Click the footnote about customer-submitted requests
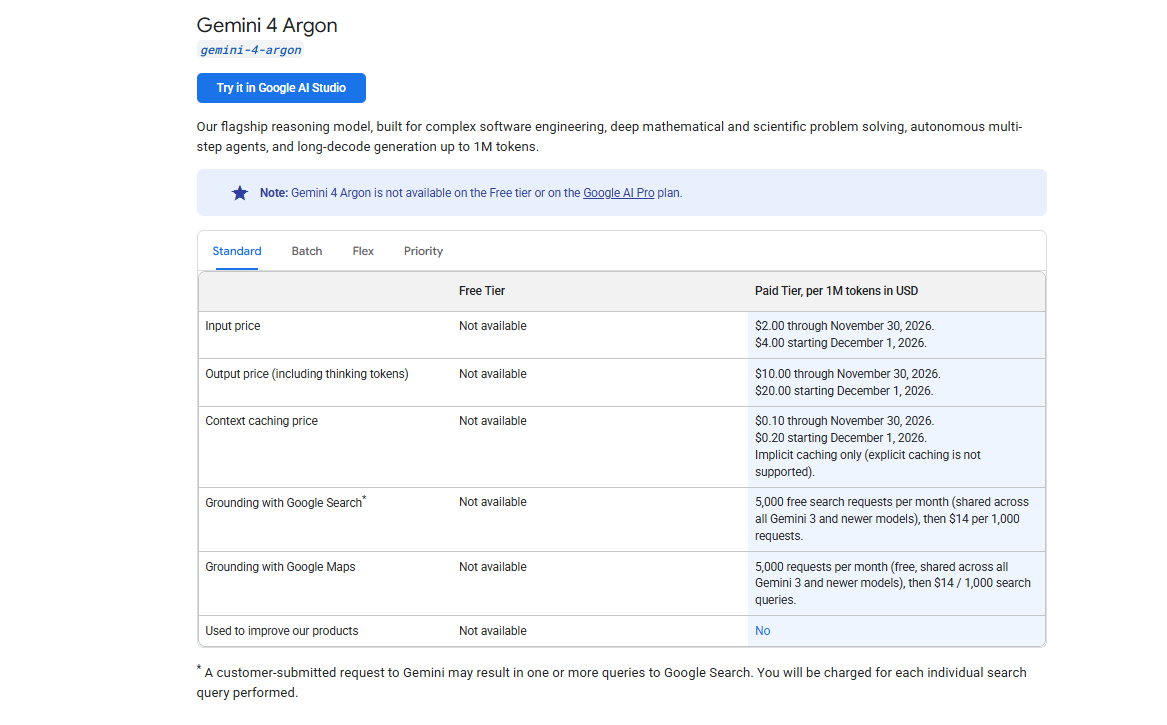Screen dimensions: 1167x725 coord(612,682)
